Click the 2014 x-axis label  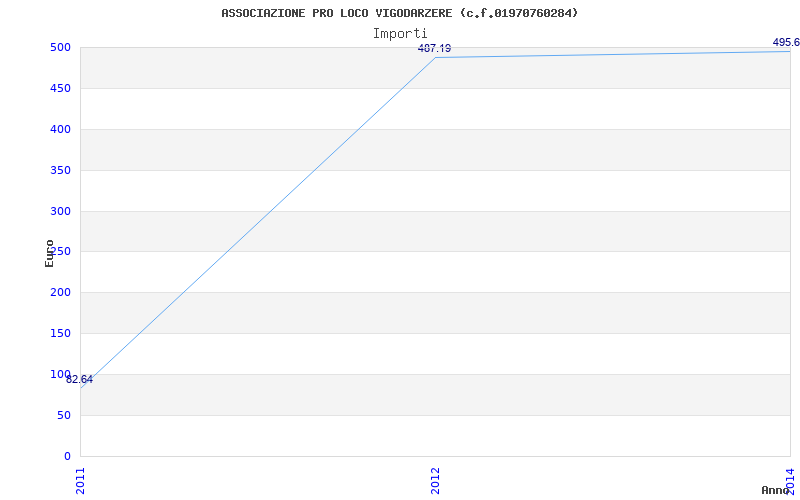pos(790,481)
